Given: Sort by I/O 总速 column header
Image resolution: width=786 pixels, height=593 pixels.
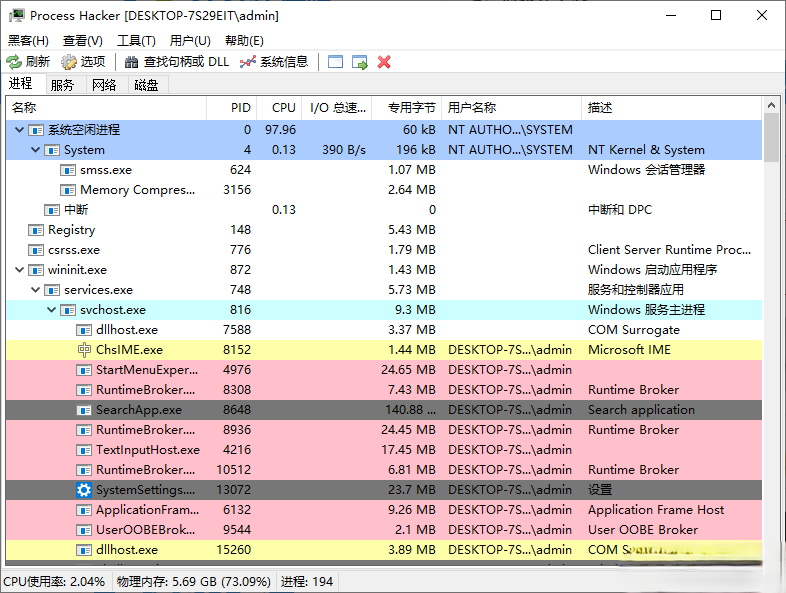Looking at the screenshot, I should [x=337, y=108].
